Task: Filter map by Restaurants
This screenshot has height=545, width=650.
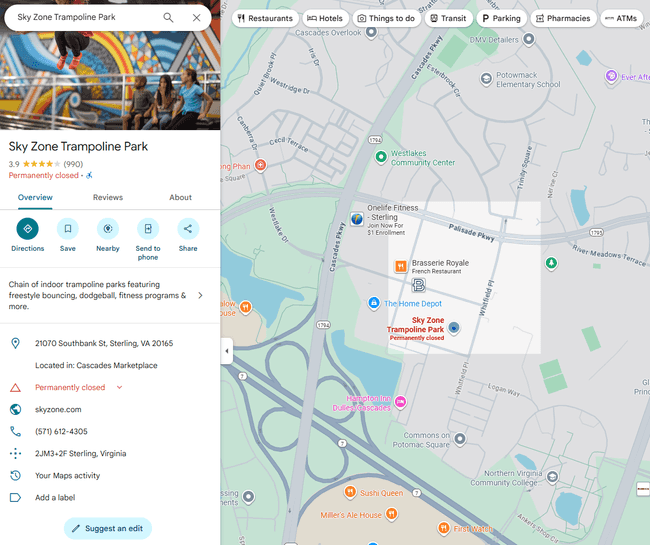Action: coord(265,18)
